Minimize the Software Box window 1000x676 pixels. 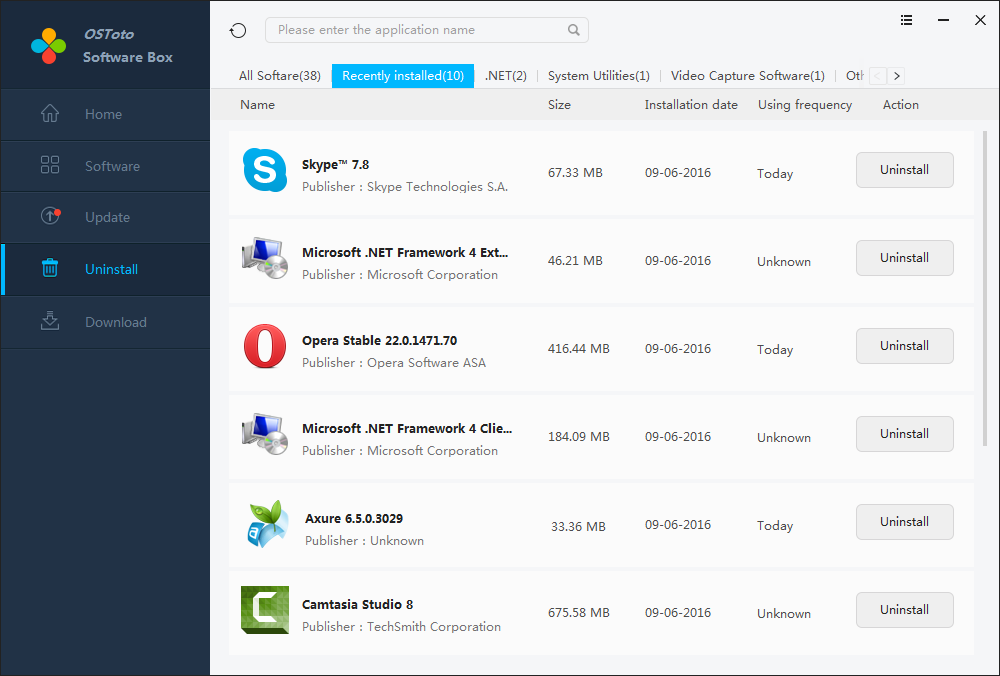[943, 20]
